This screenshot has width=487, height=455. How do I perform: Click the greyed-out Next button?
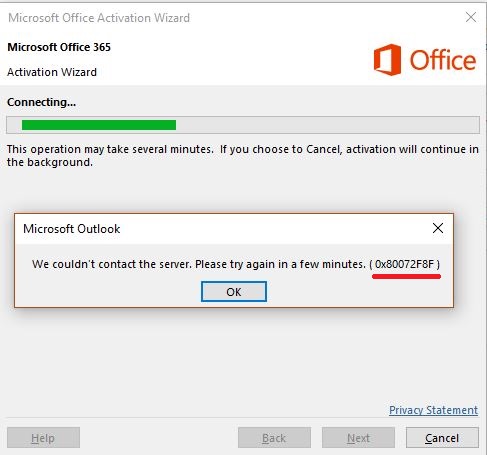358,438
